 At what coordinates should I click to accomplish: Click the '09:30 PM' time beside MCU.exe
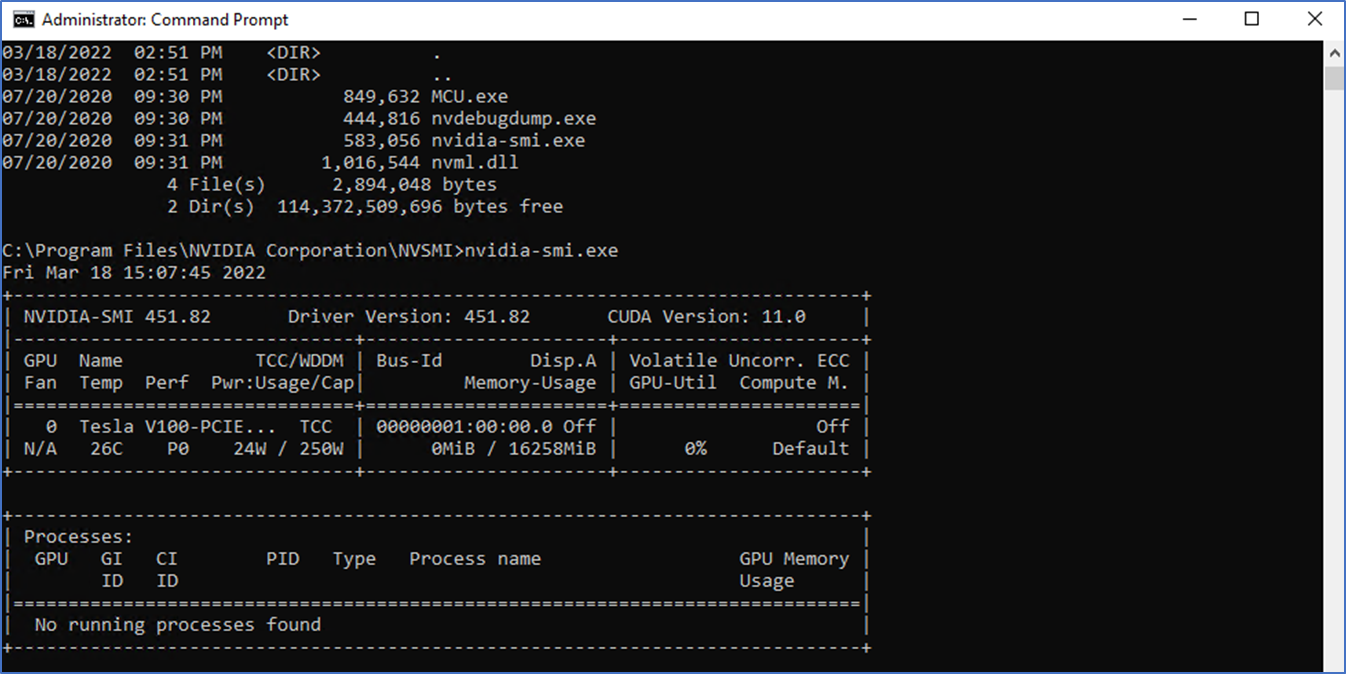(x=178, y=97)
